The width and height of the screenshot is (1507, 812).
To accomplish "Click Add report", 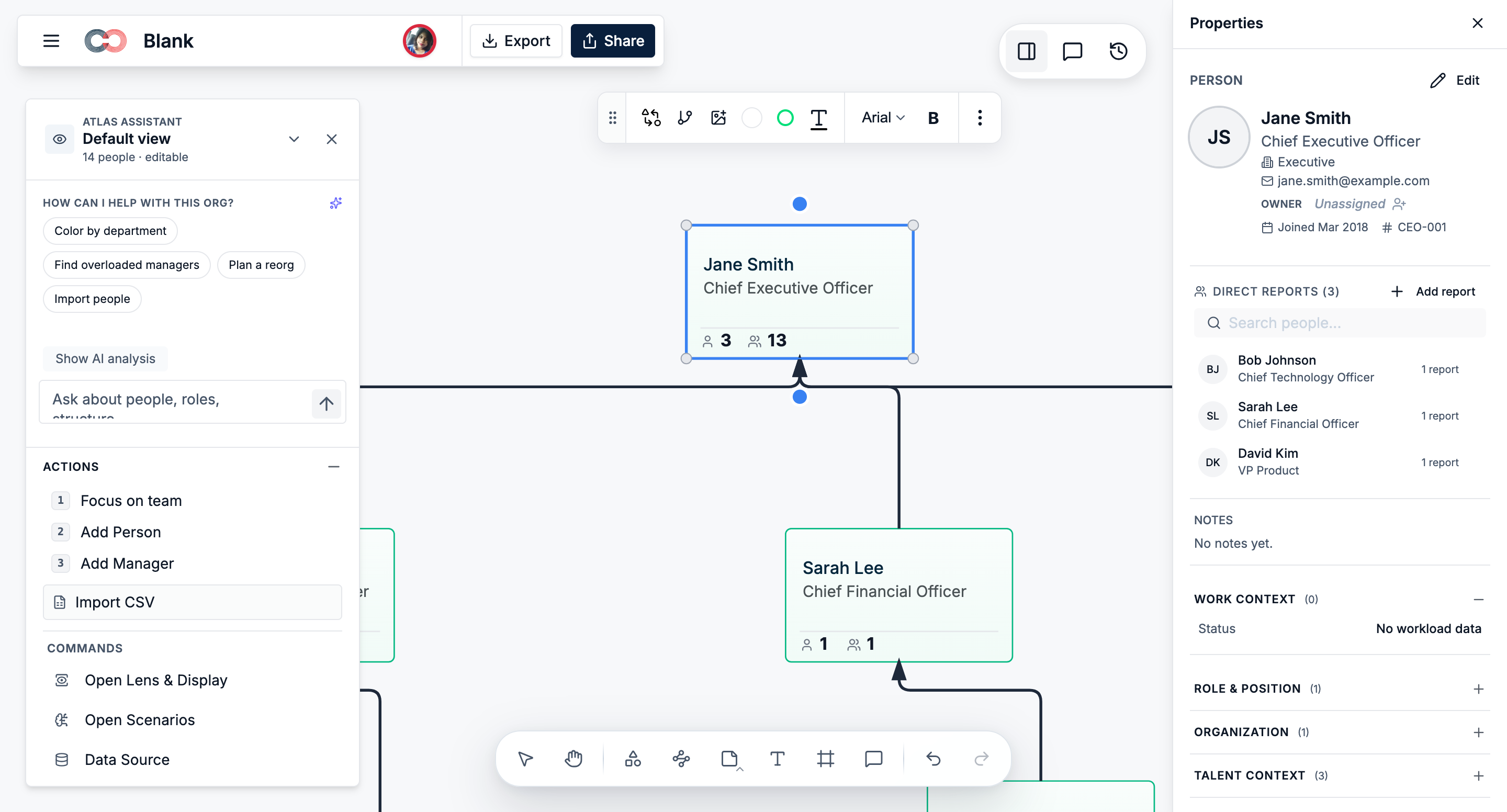I will click(1433, 291).
